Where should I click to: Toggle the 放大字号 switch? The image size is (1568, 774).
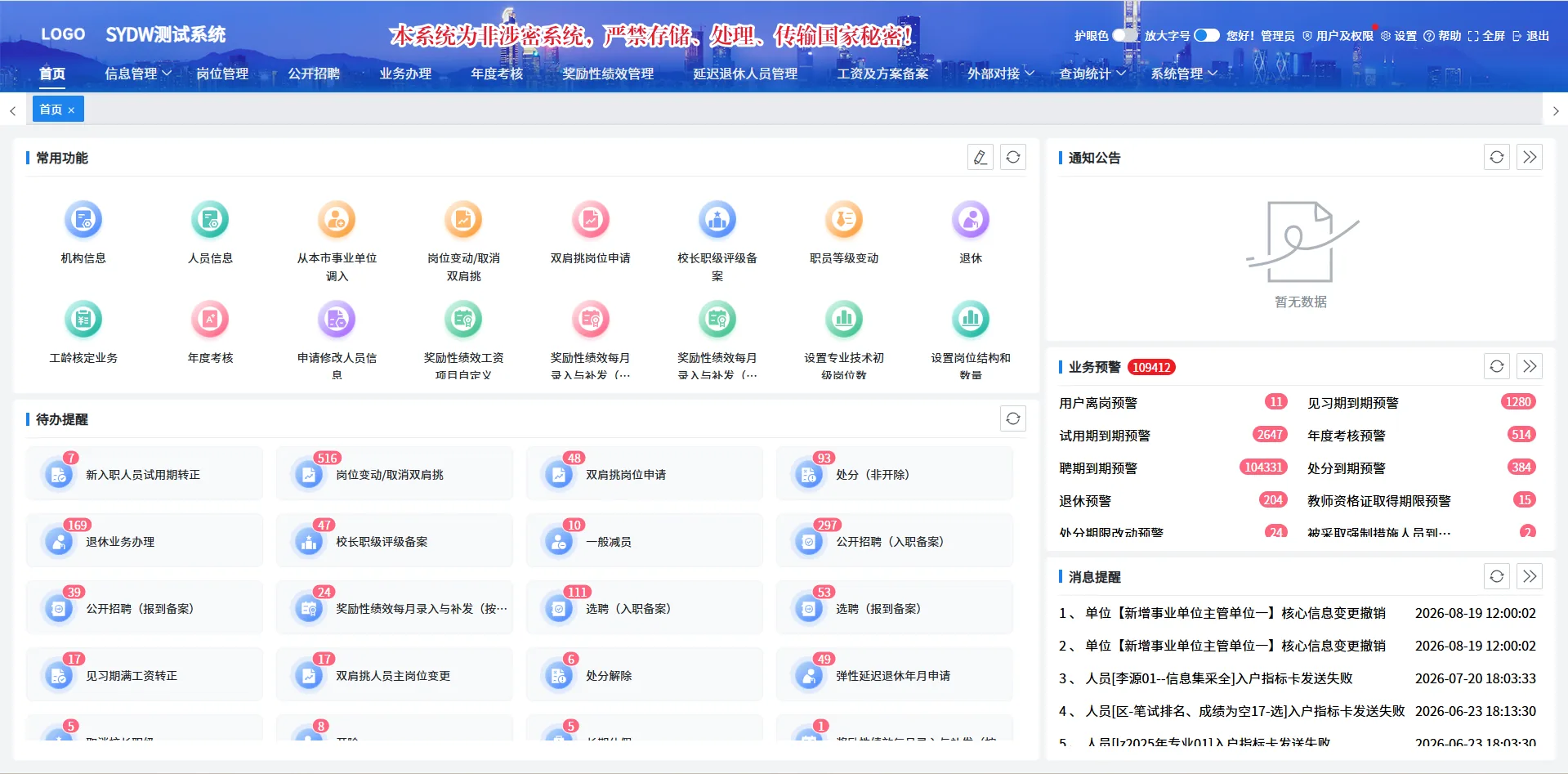pyautogui.click(x=1207, y=35)
